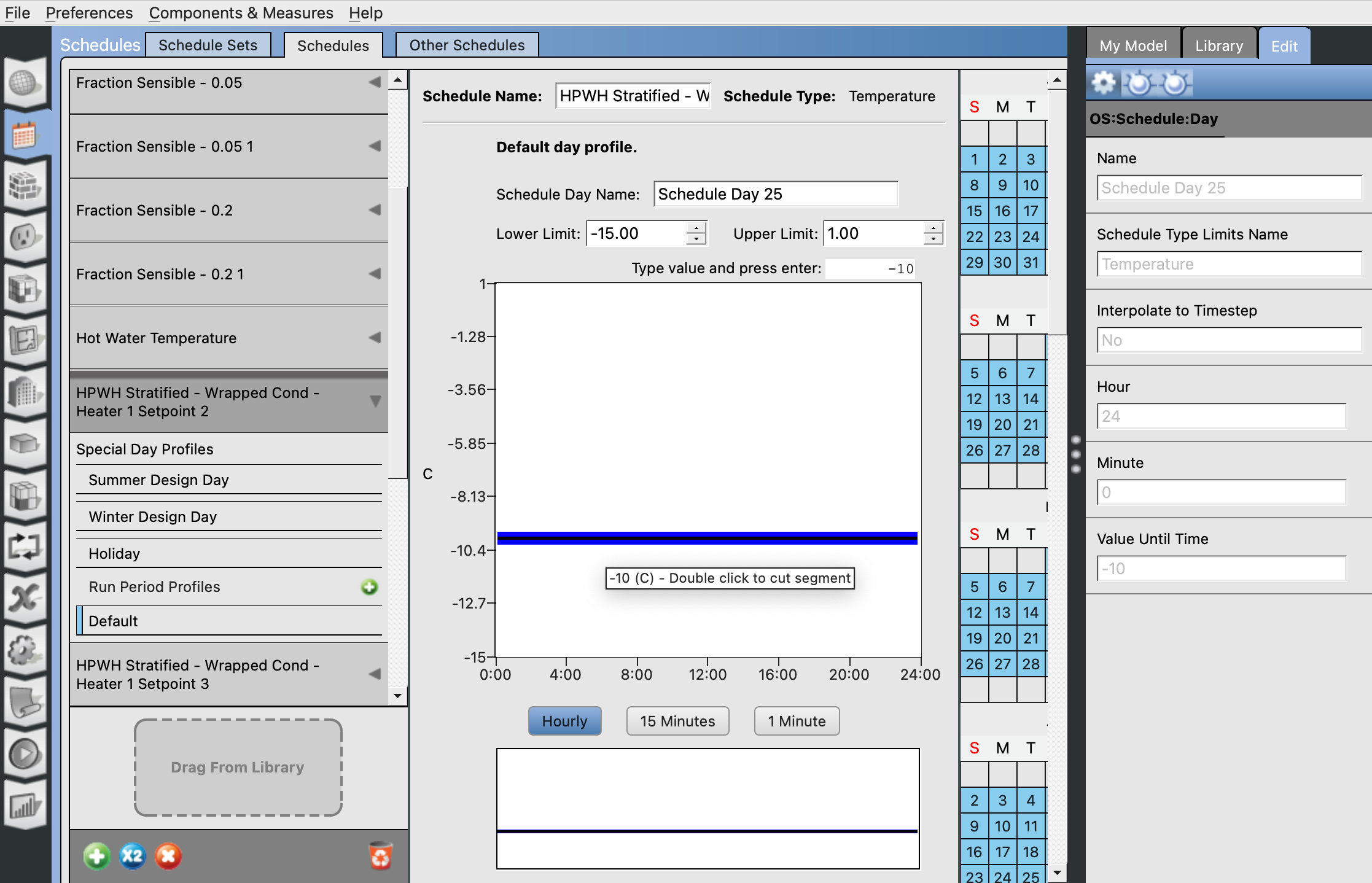This screenshot has width=1372, height=883.
Task: Increase the Upper Limit stepper value
Action: point(933,228)
